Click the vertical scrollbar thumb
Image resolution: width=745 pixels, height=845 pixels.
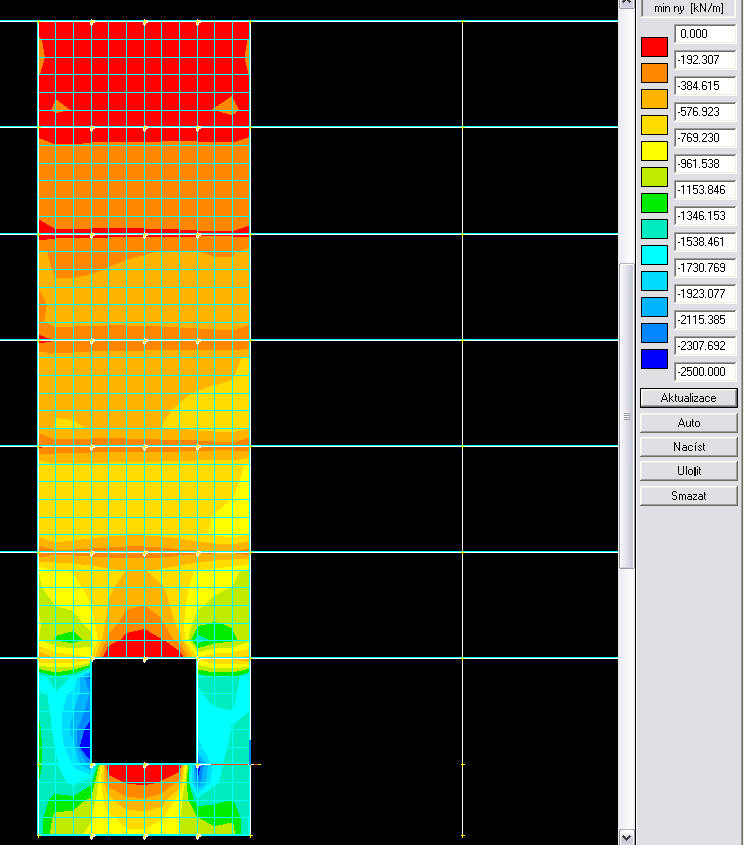pyautogui.click(x=627, y=415)
